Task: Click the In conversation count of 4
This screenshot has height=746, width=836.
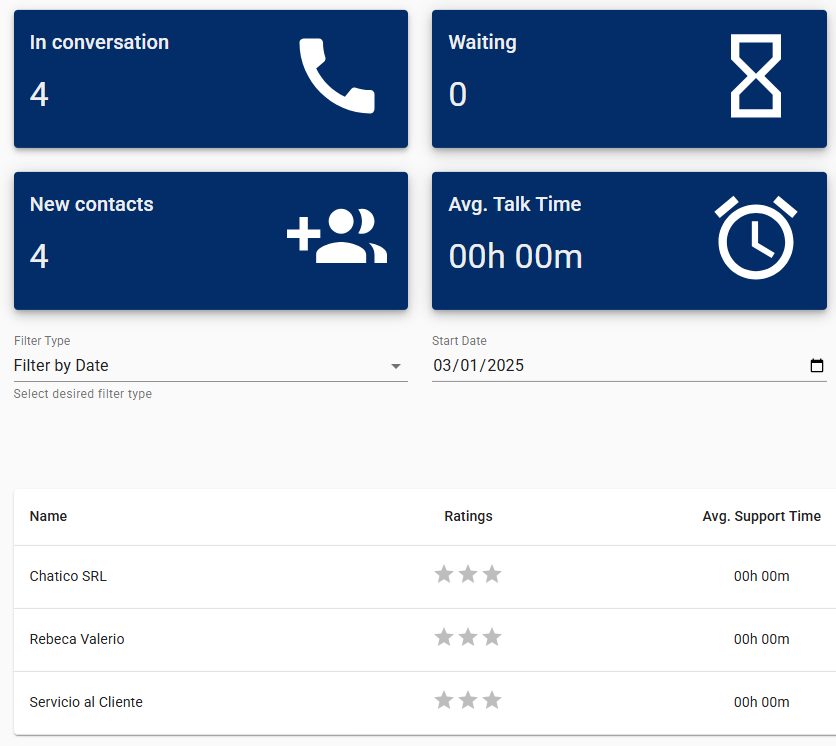Action: pos(39,94)
